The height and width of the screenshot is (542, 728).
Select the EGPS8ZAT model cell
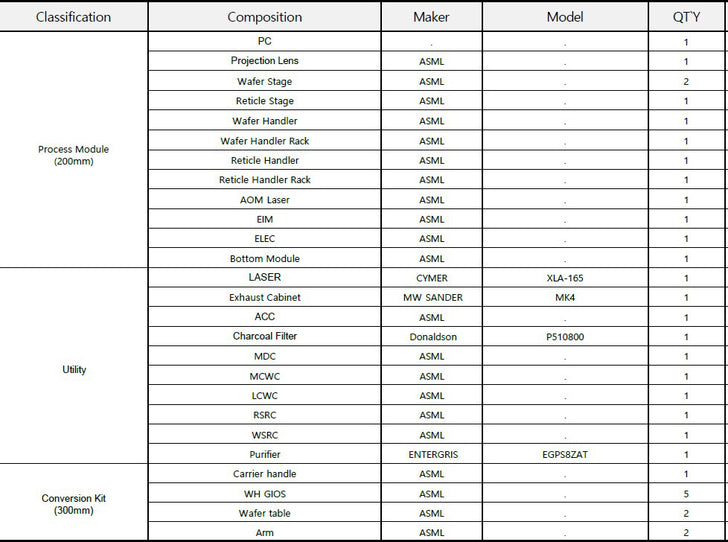pos(565,454)
